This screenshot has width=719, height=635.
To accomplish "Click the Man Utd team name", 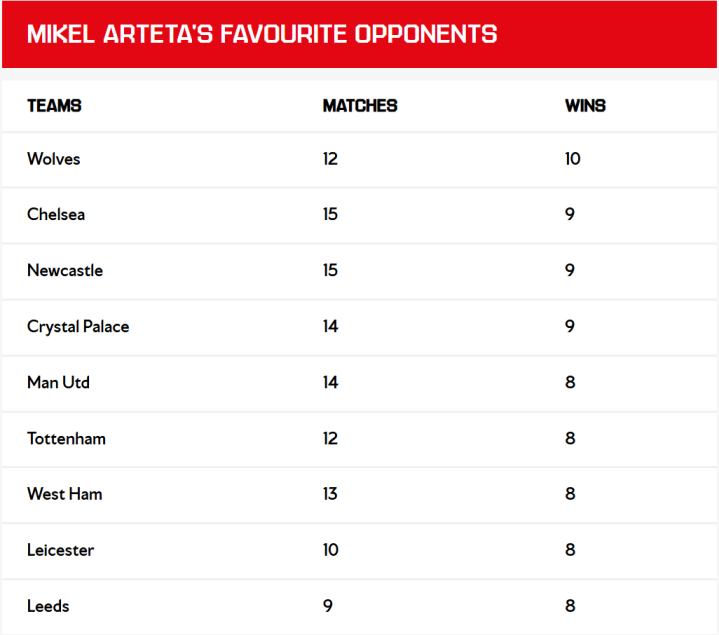I will point(58,383).
